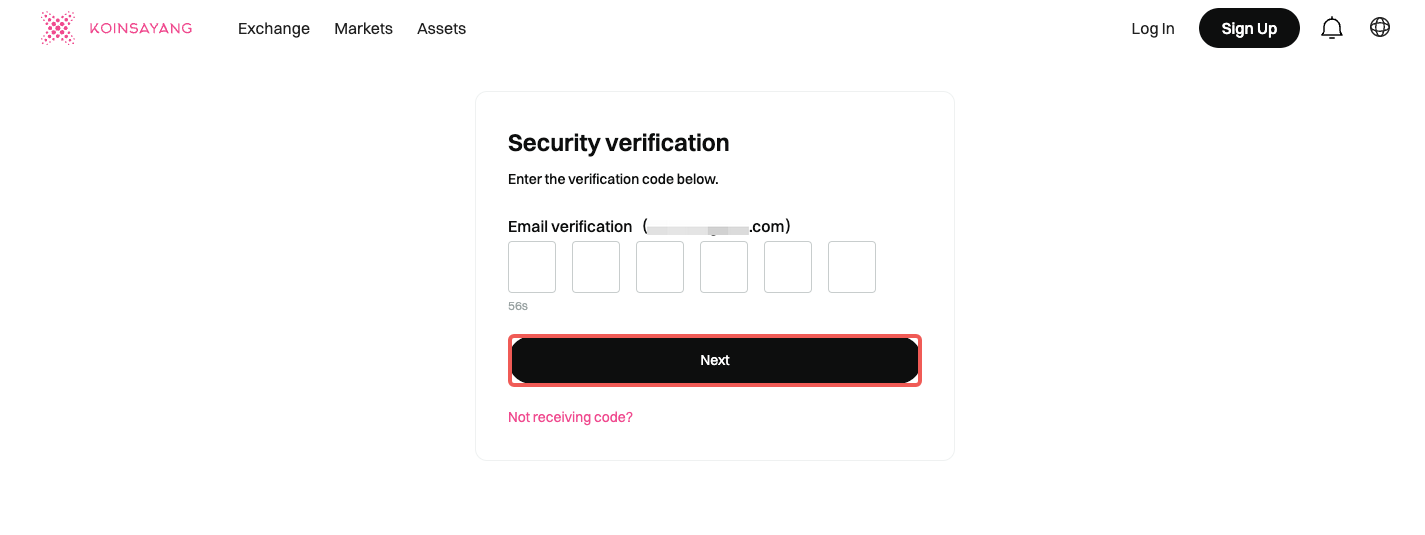The width and height of the screenshot is (1425, 535).
Task: Click the third verification code box
Action: click(x=660, y=267)
